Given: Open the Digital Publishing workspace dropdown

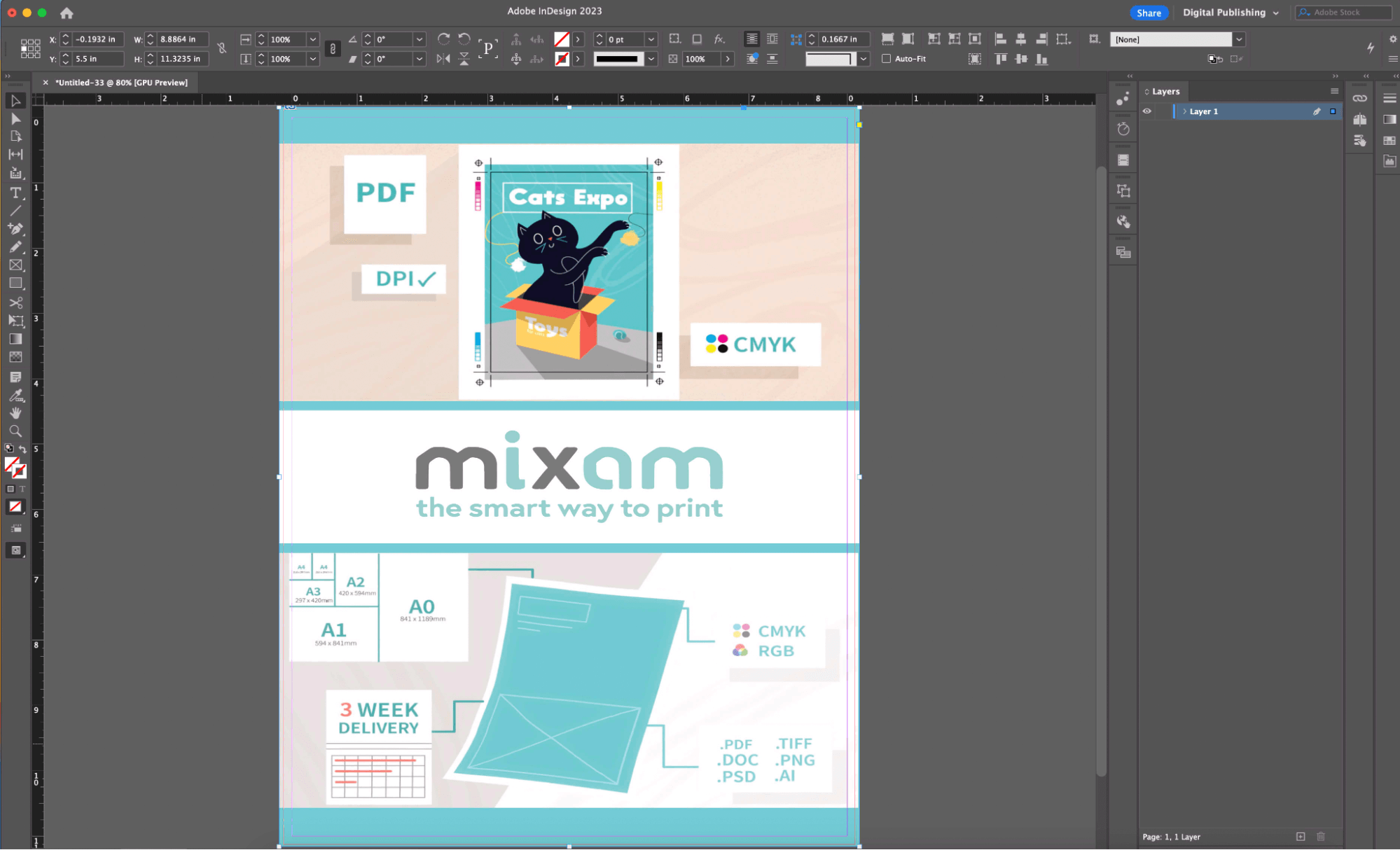Looking at the screenshot, I should tap(1231, 13).
